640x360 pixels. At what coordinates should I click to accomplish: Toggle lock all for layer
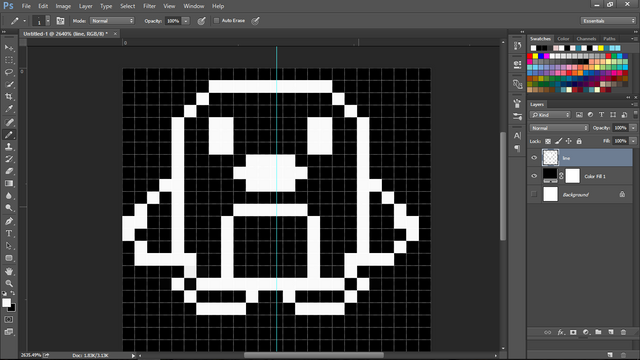(x=579, y=141)
